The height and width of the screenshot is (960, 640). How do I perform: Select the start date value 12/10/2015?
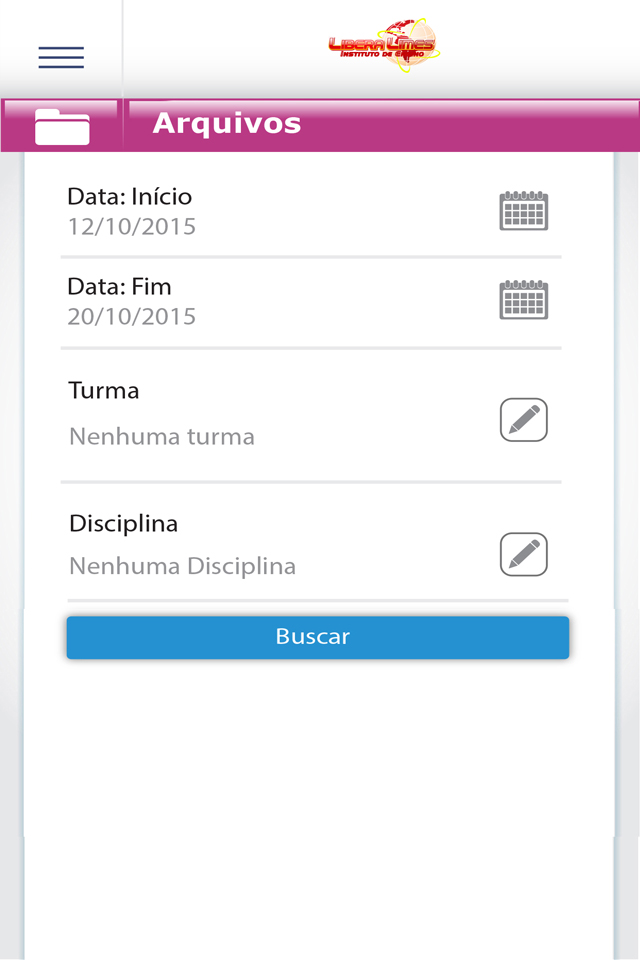(132, 227)
